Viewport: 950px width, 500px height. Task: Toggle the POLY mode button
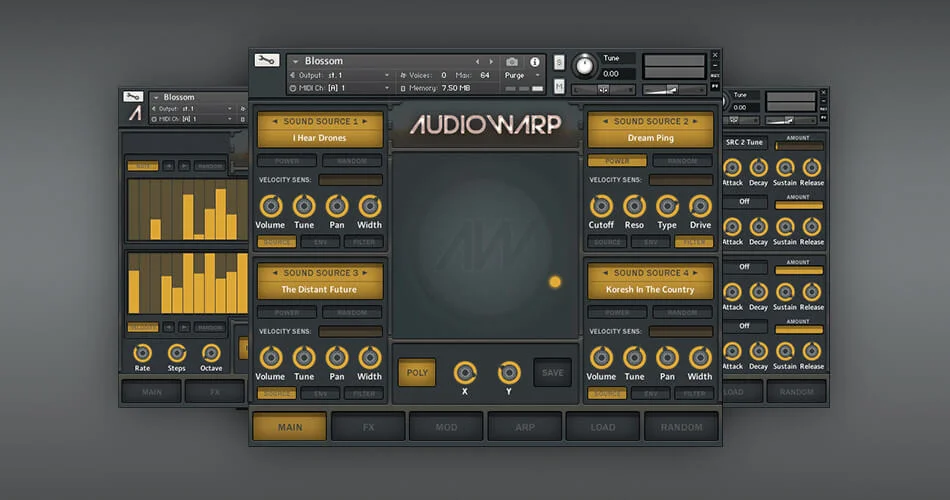click(417, 373)
